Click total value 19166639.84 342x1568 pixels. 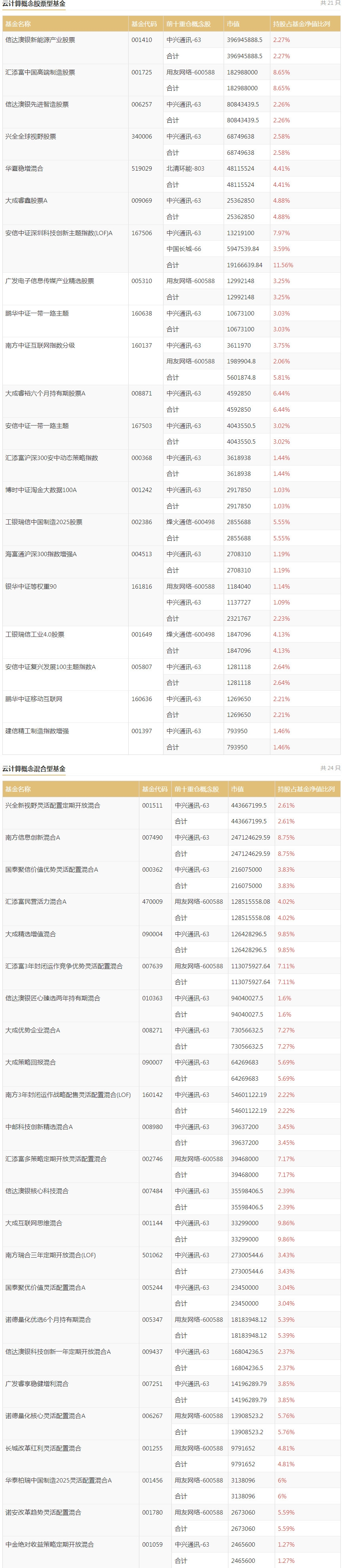click(245, 265)
